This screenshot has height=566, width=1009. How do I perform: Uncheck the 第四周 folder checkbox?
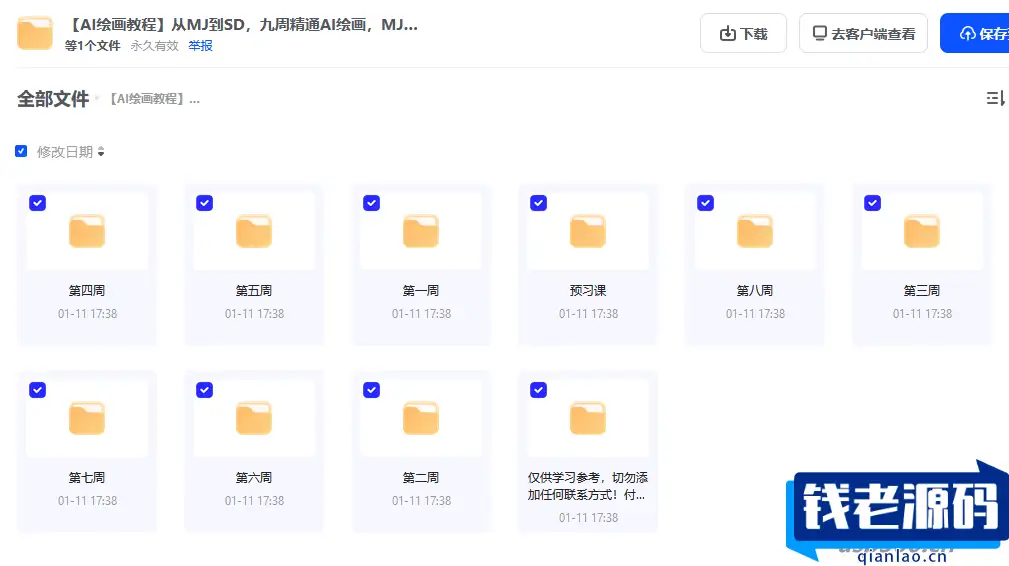(37, 203)
